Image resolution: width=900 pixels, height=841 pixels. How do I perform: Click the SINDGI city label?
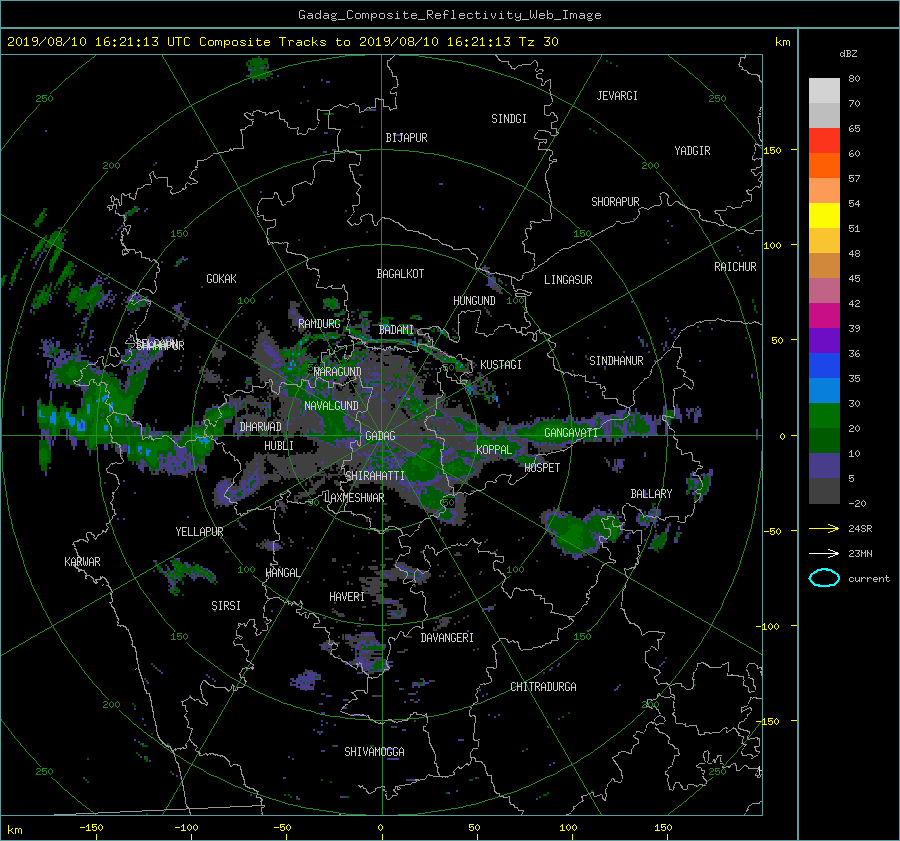pos(509,119)
